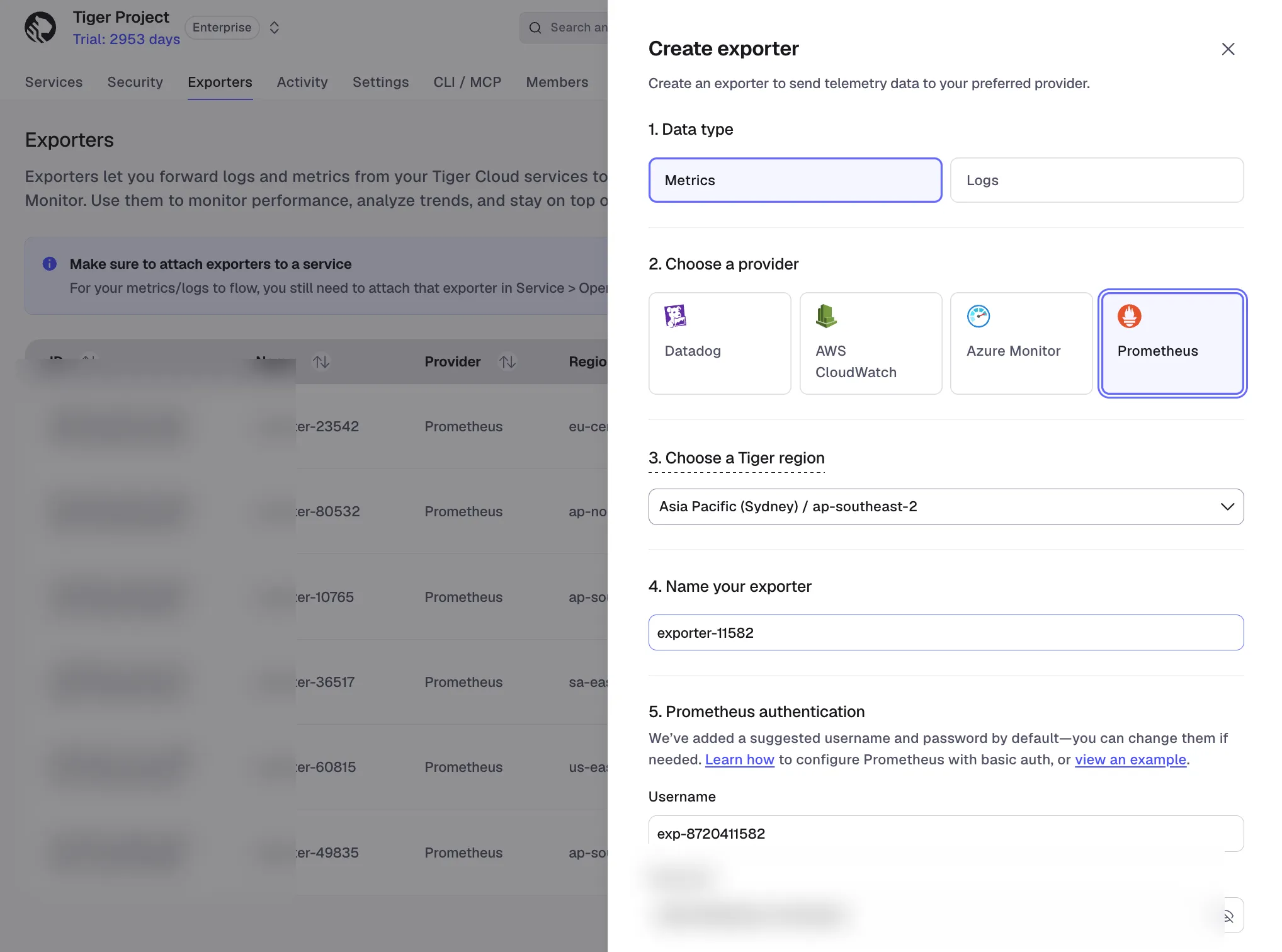Toggle password visibility eye icon
This screenshot has width=1282, height=952.
pos(1228,916)
